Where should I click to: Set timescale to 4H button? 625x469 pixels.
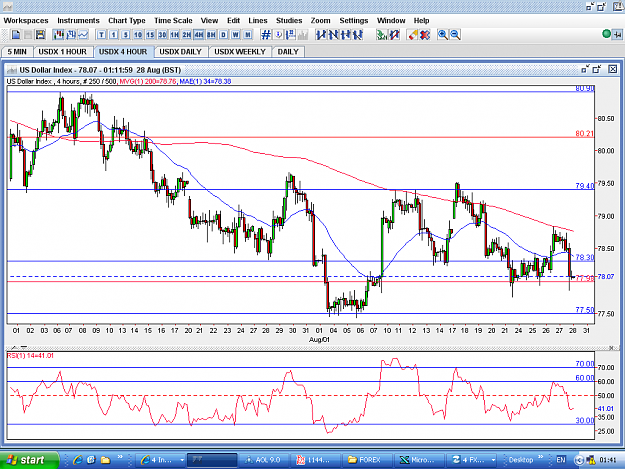[199, 35]
